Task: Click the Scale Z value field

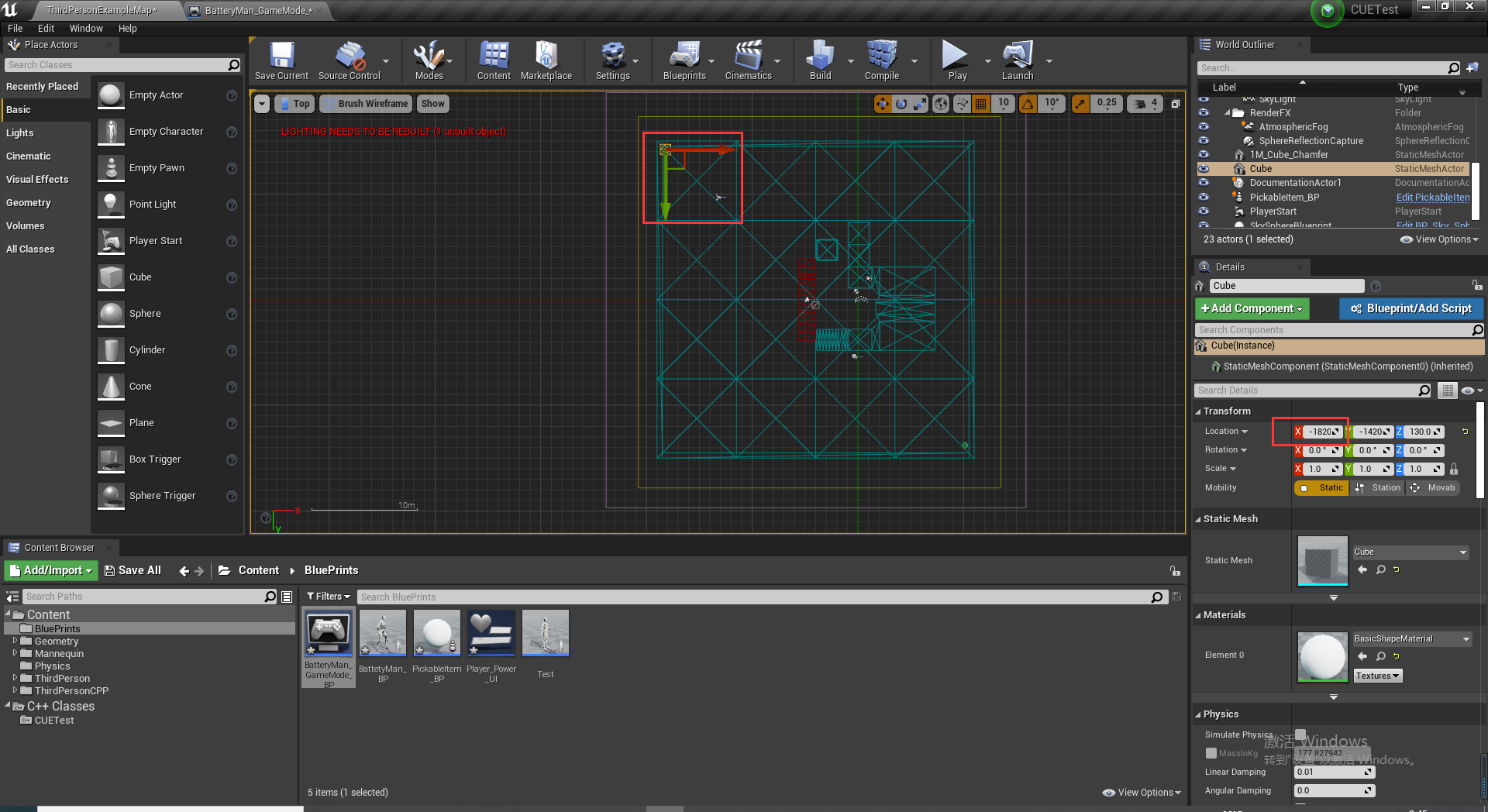Action: pos(1424,469)
